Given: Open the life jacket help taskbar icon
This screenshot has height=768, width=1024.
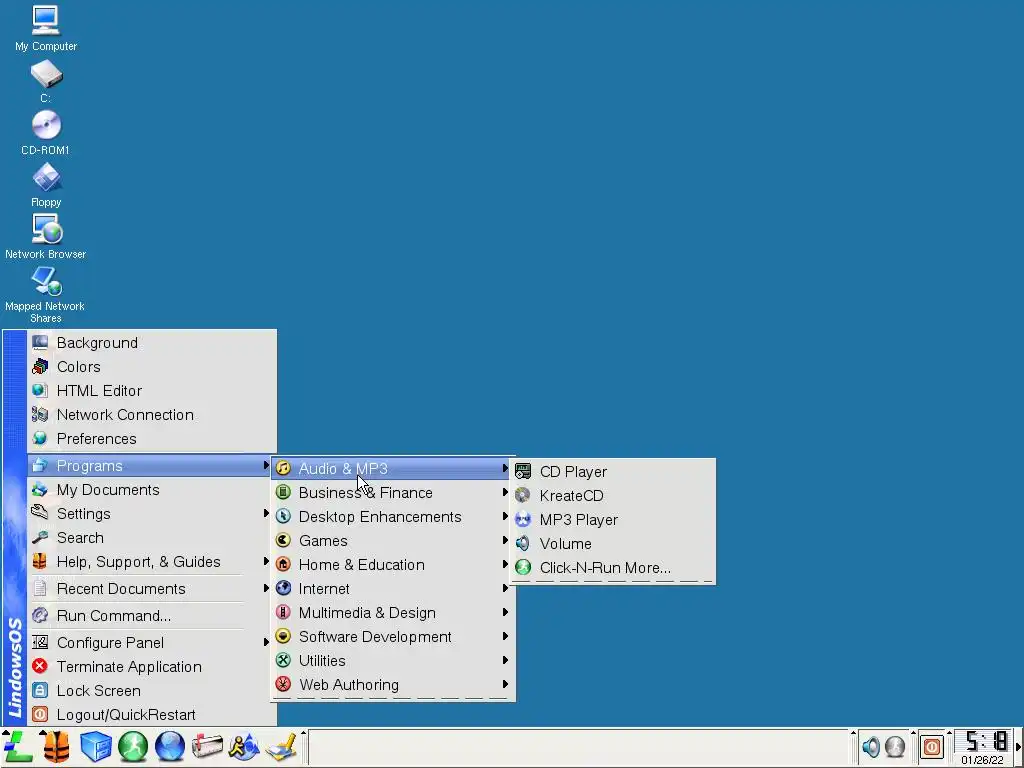Looking at the screenshot, I should pos(57,746).
